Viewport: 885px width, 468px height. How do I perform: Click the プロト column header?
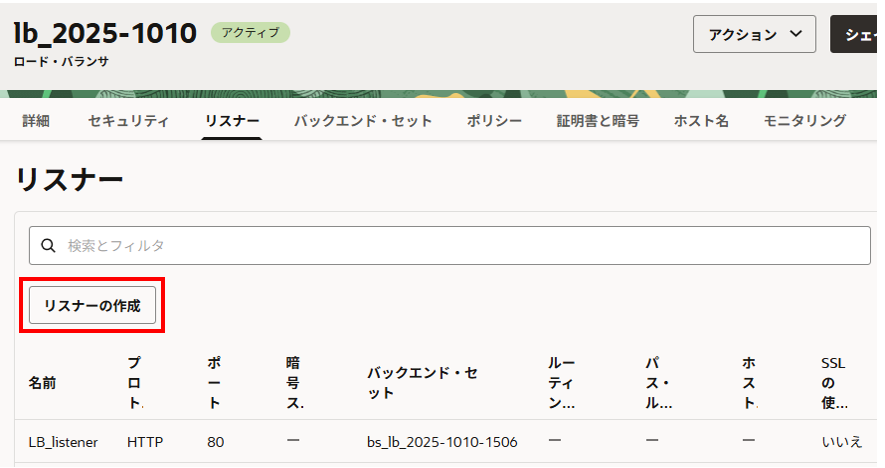coord(135,383)
